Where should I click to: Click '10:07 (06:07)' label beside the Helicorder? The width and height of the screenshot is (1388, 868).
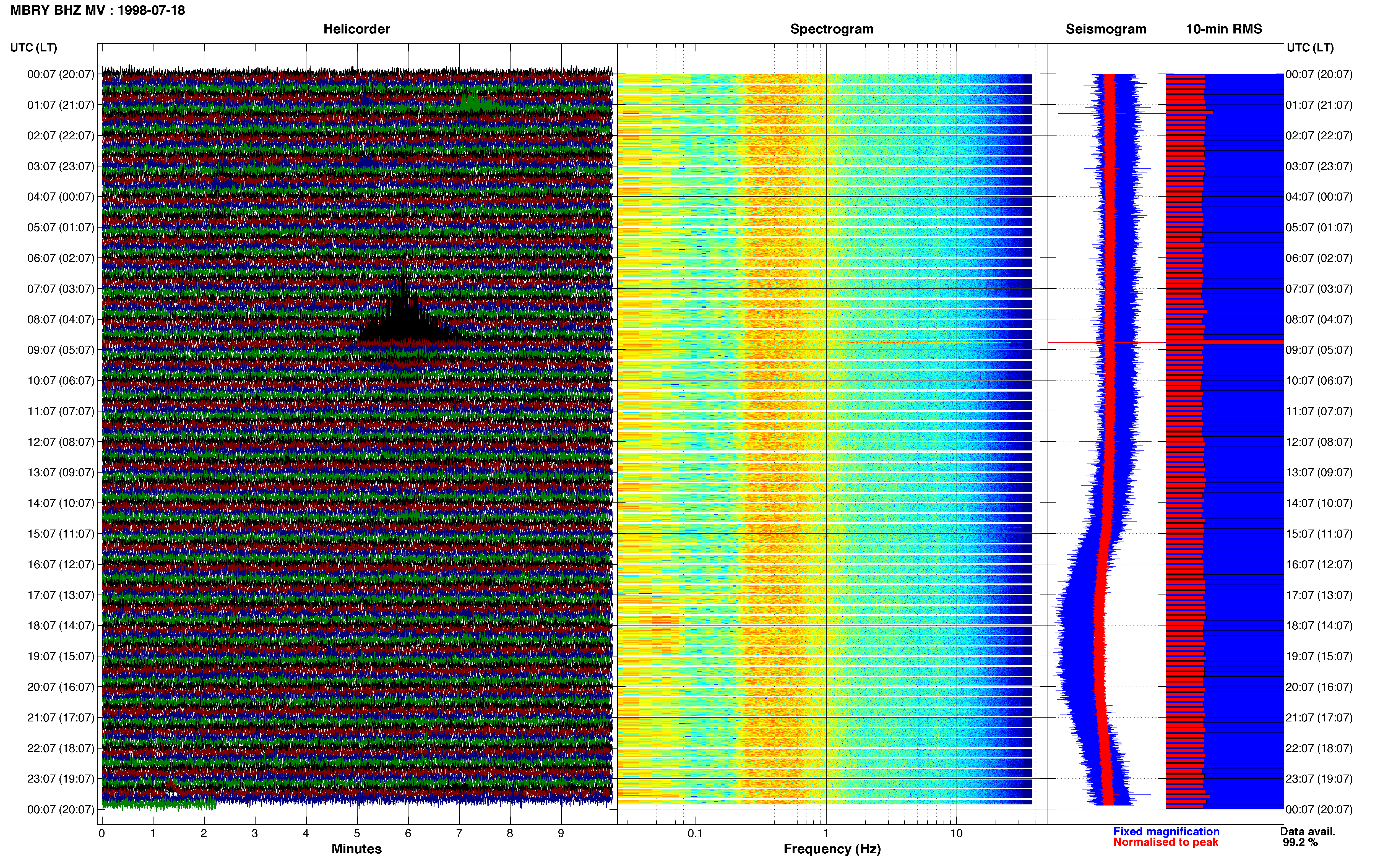tap(60, 380)
